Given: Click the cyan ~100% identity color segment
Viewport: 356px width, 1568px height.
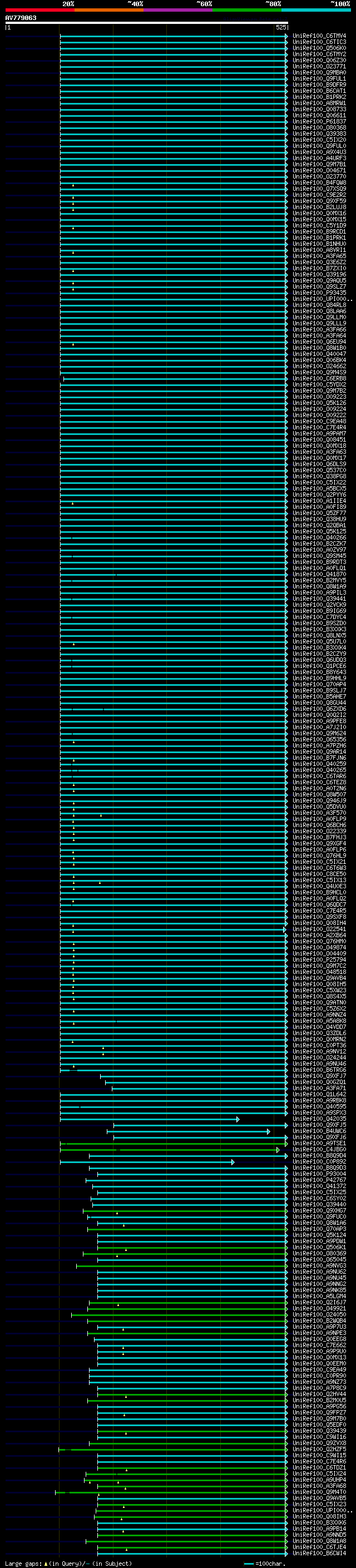Looking at the screenshot, I should 316,10.
